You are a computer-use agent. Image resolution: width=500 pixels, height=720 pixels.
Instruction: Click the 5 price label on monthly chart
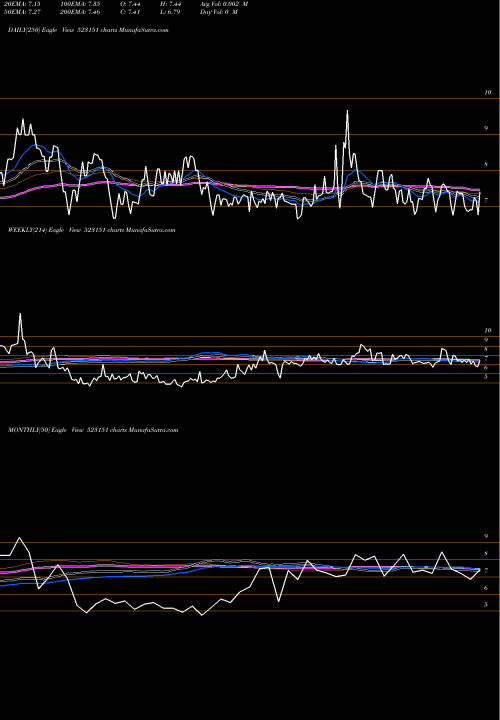click(486, 605)
